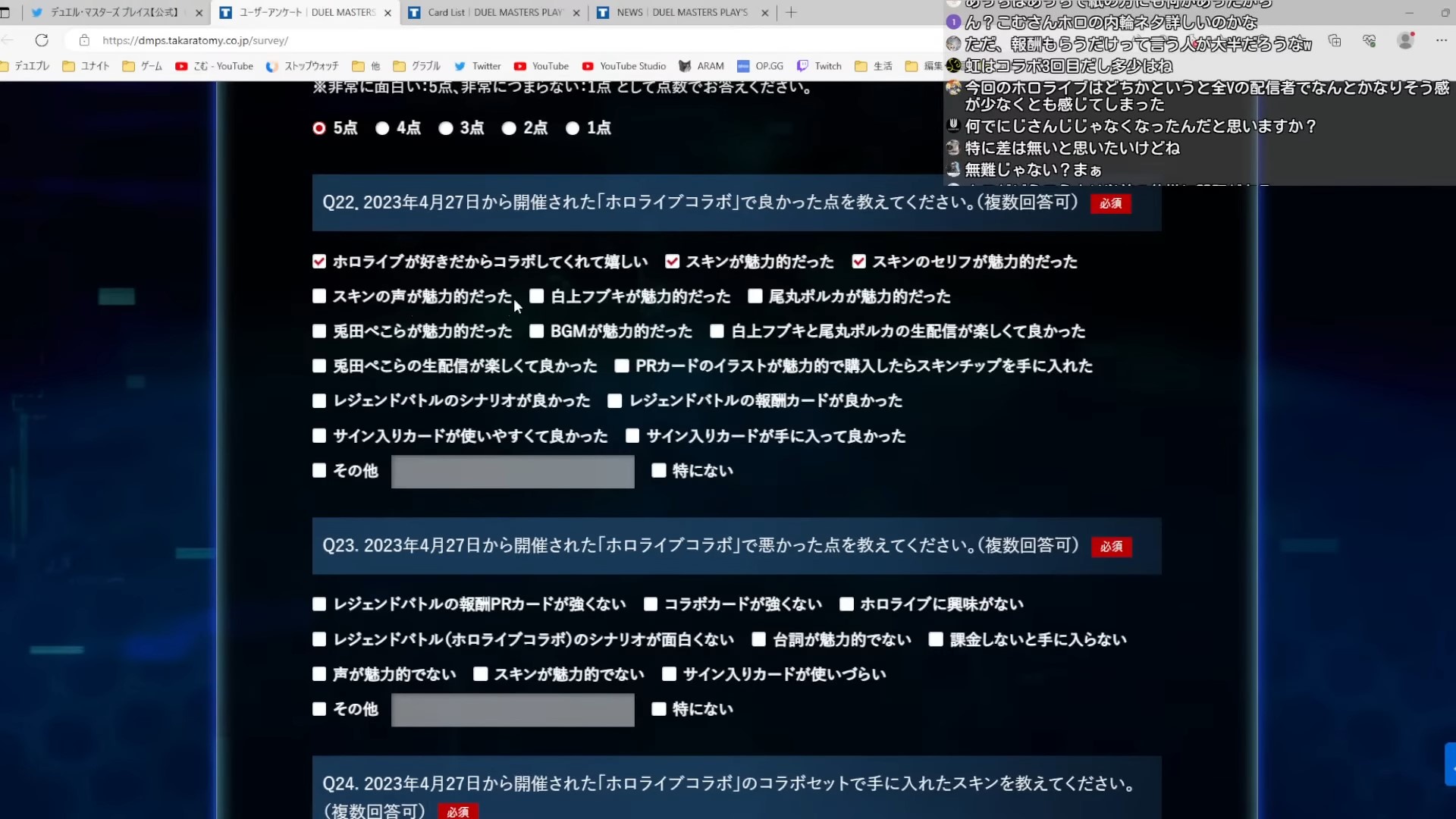Uncheck スキンのセリフが魅力的だった checkbox
Screen dimensions: 1456x819
pyautogui.click(x=858, y=262)
